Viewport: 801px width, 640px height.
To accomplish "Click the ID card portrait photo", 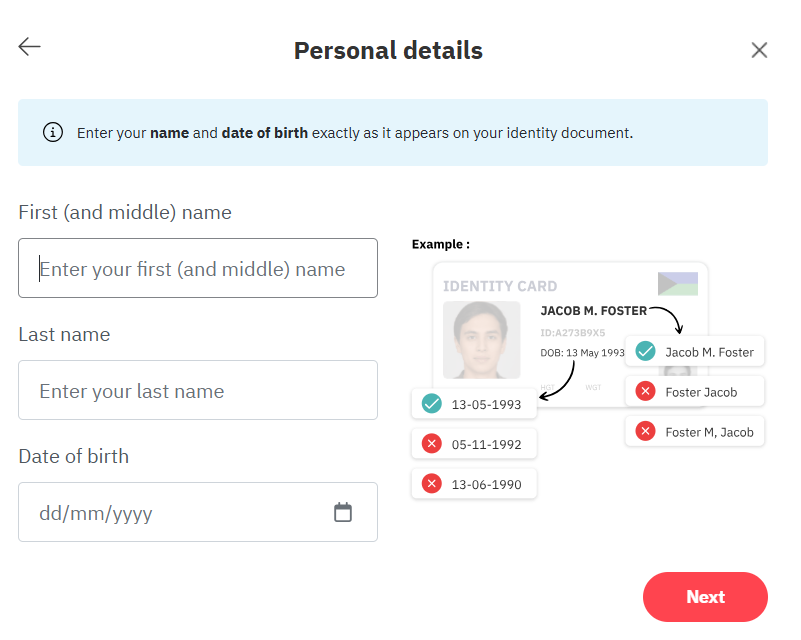I will pos(481,340).
